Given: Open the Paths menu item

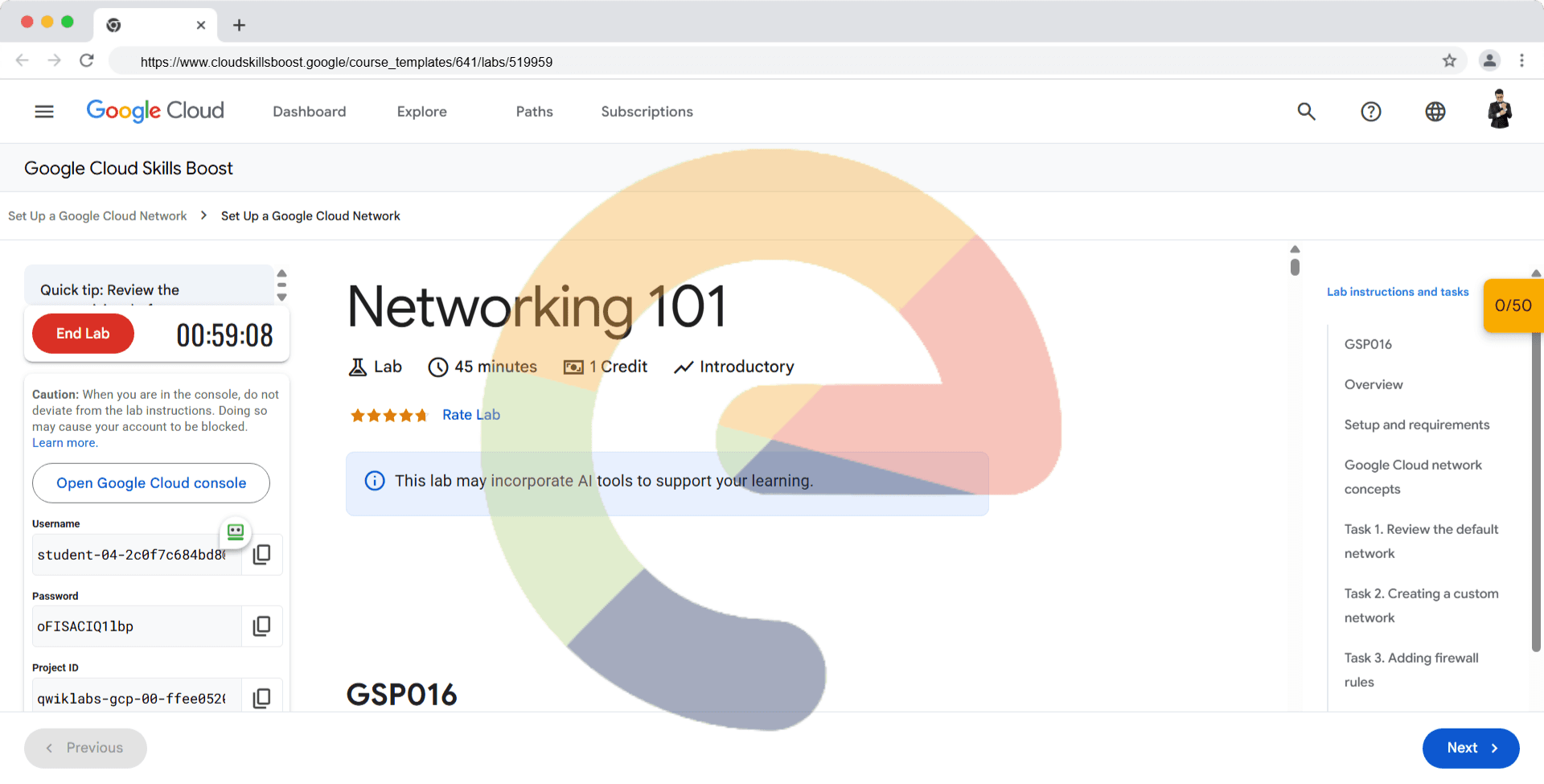Looking at the screenshot, I should 534,112.
